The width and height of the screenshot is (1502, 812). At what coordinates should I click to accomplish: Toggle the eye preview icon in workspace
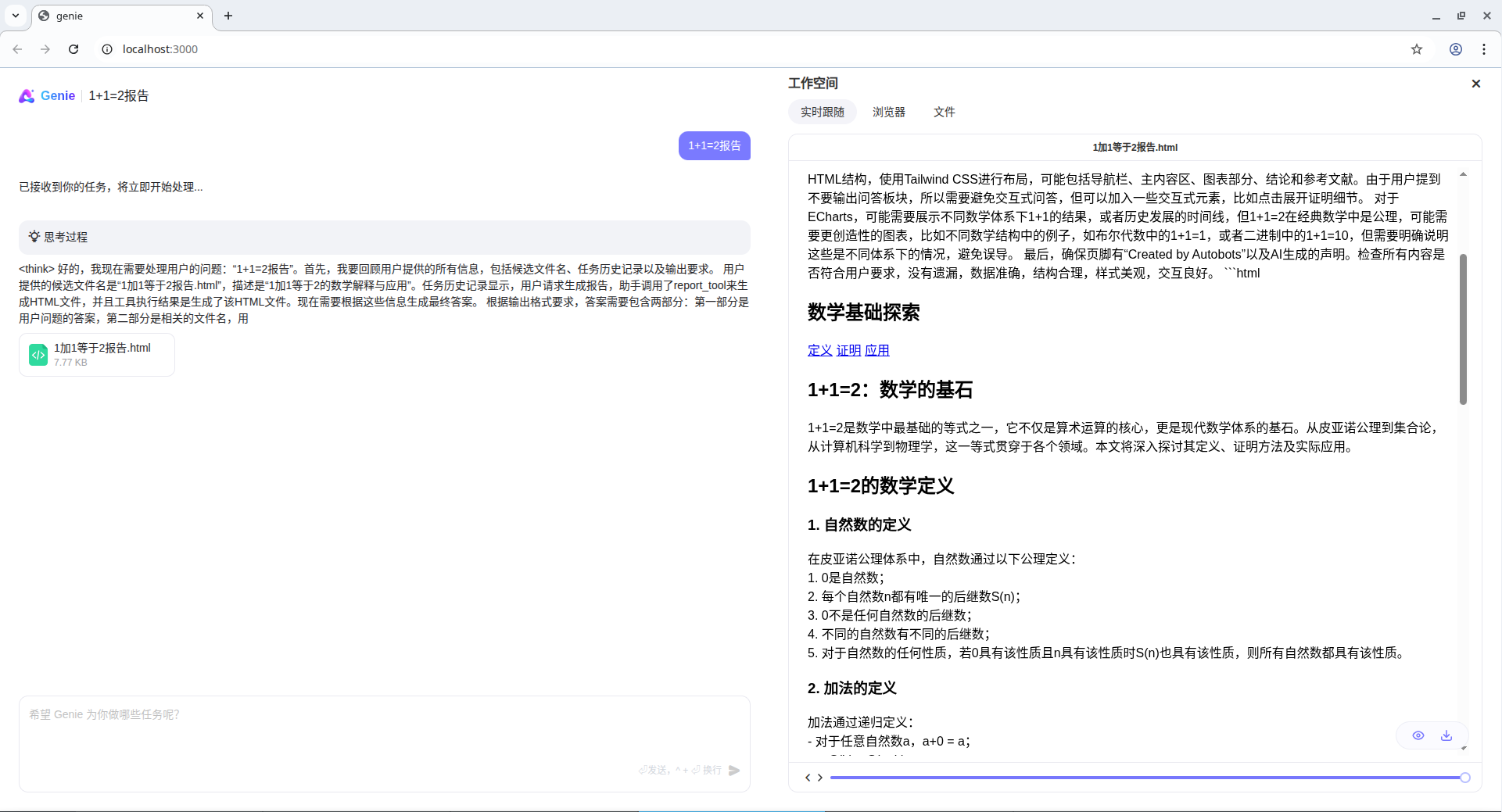pos(1418,735)
